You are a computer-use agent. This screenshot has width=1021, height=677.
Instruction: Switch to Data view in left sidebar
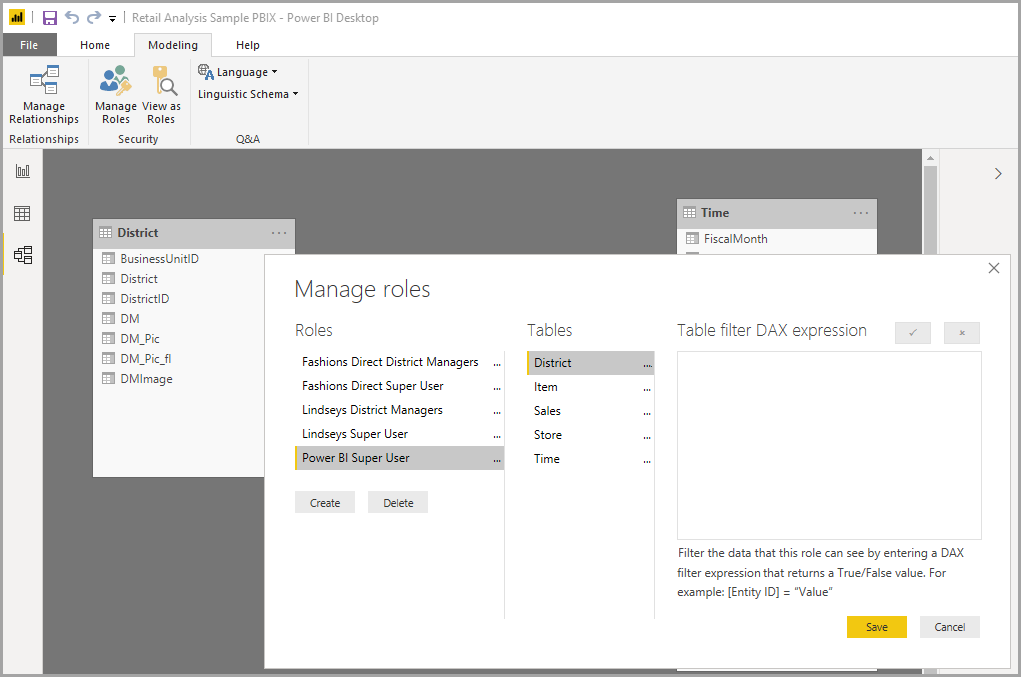click(x=22, y=213)
